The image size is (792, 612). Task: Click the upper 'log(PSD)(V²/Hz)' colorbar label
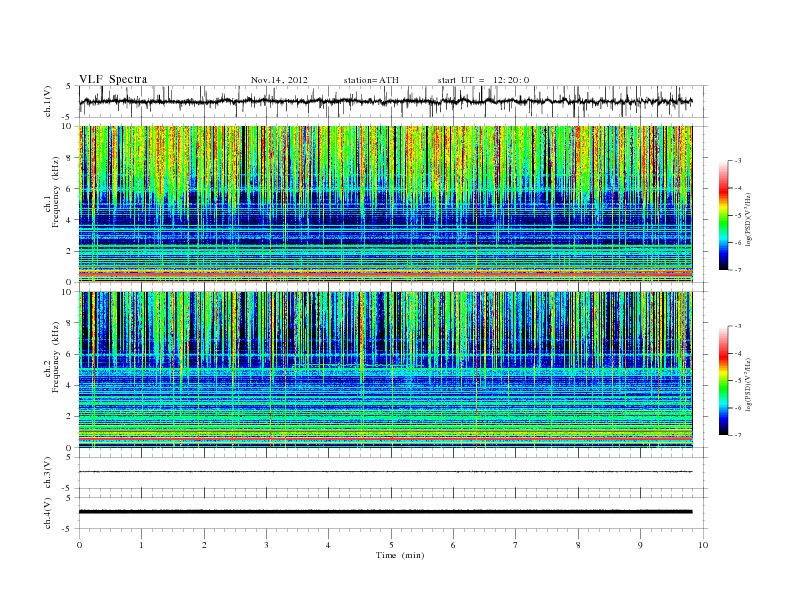(749, 219)
